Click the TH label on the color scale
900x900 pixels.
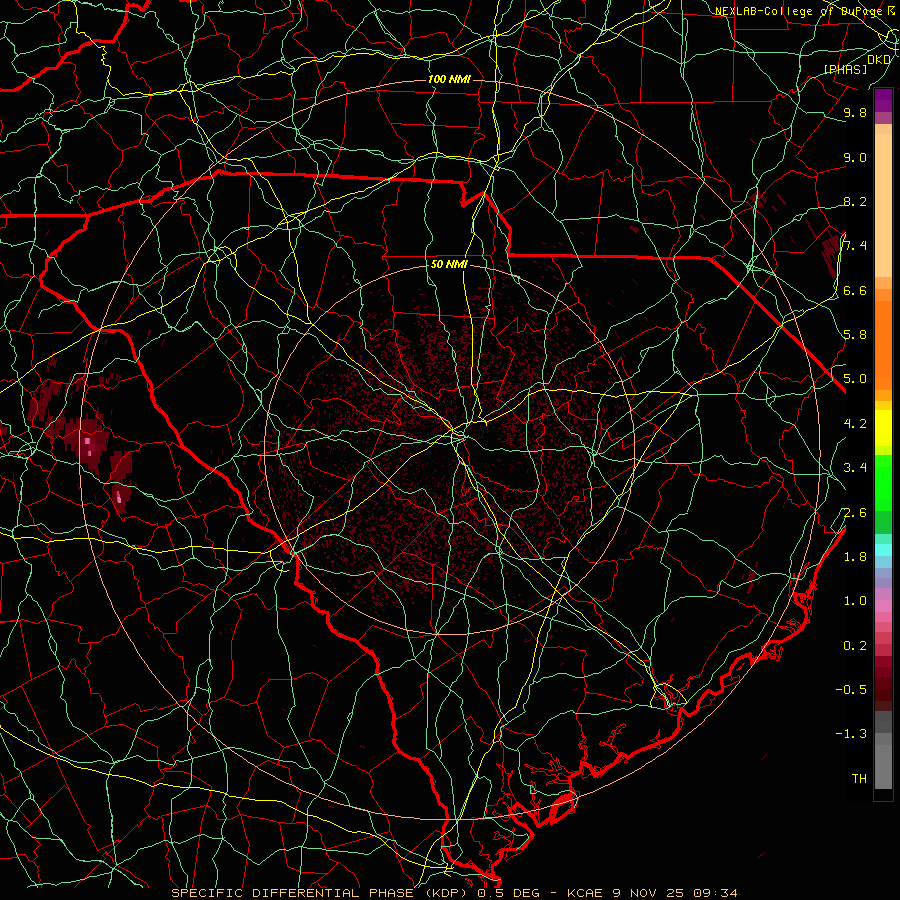(x=859, y=779)
